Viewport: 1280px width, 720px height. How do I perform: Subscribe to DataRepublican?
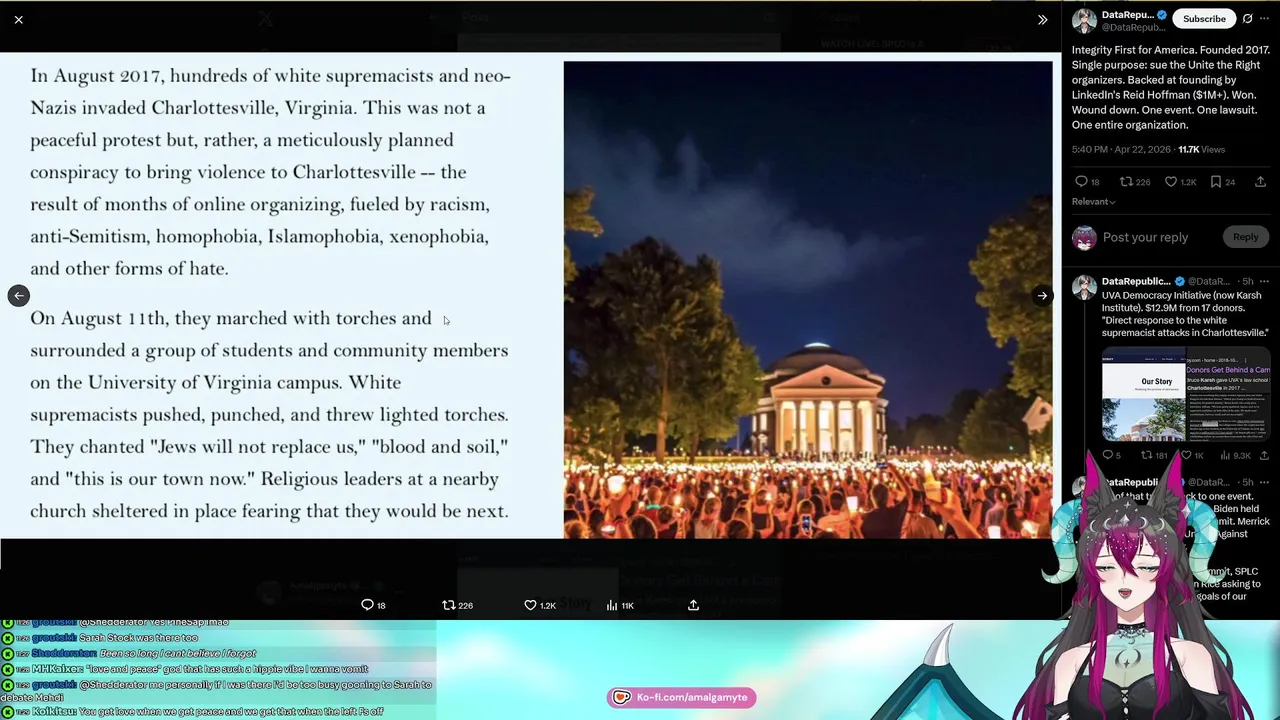[1204, 18]
